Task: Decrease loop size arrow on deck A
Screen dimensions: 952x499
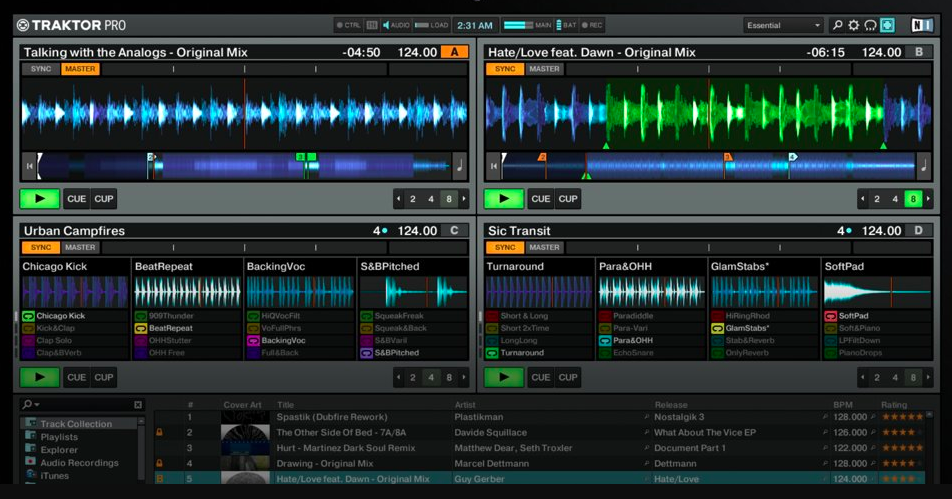Action: pyautogui.click(x=398, y=199)
